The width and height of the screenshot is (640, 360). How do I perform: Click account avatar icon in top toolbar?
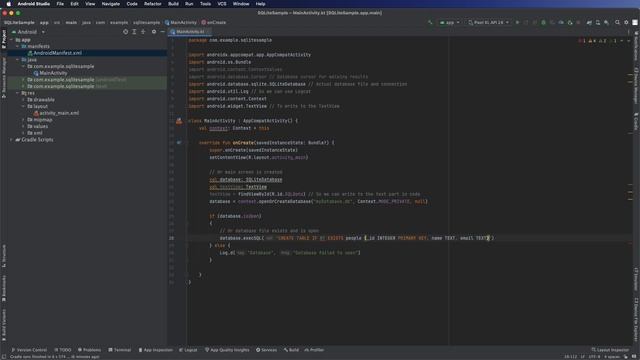[x=635, y=22]
